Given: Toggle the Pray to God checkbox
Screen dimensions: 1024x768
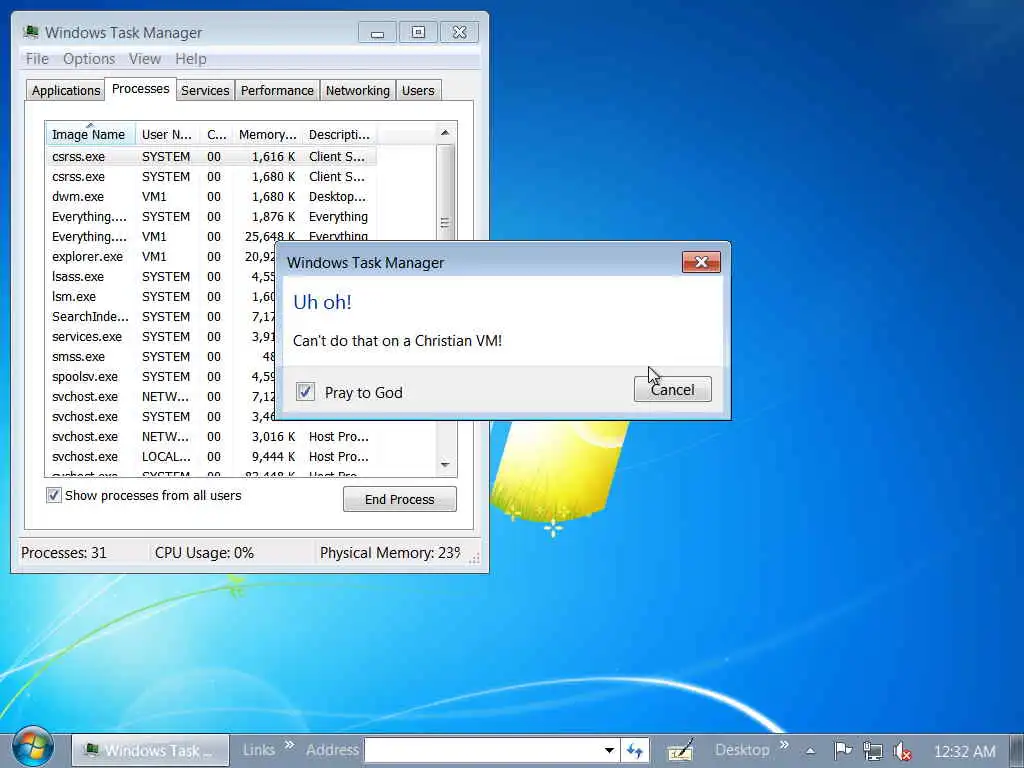Looking at the screenshot, I should 305,392.
